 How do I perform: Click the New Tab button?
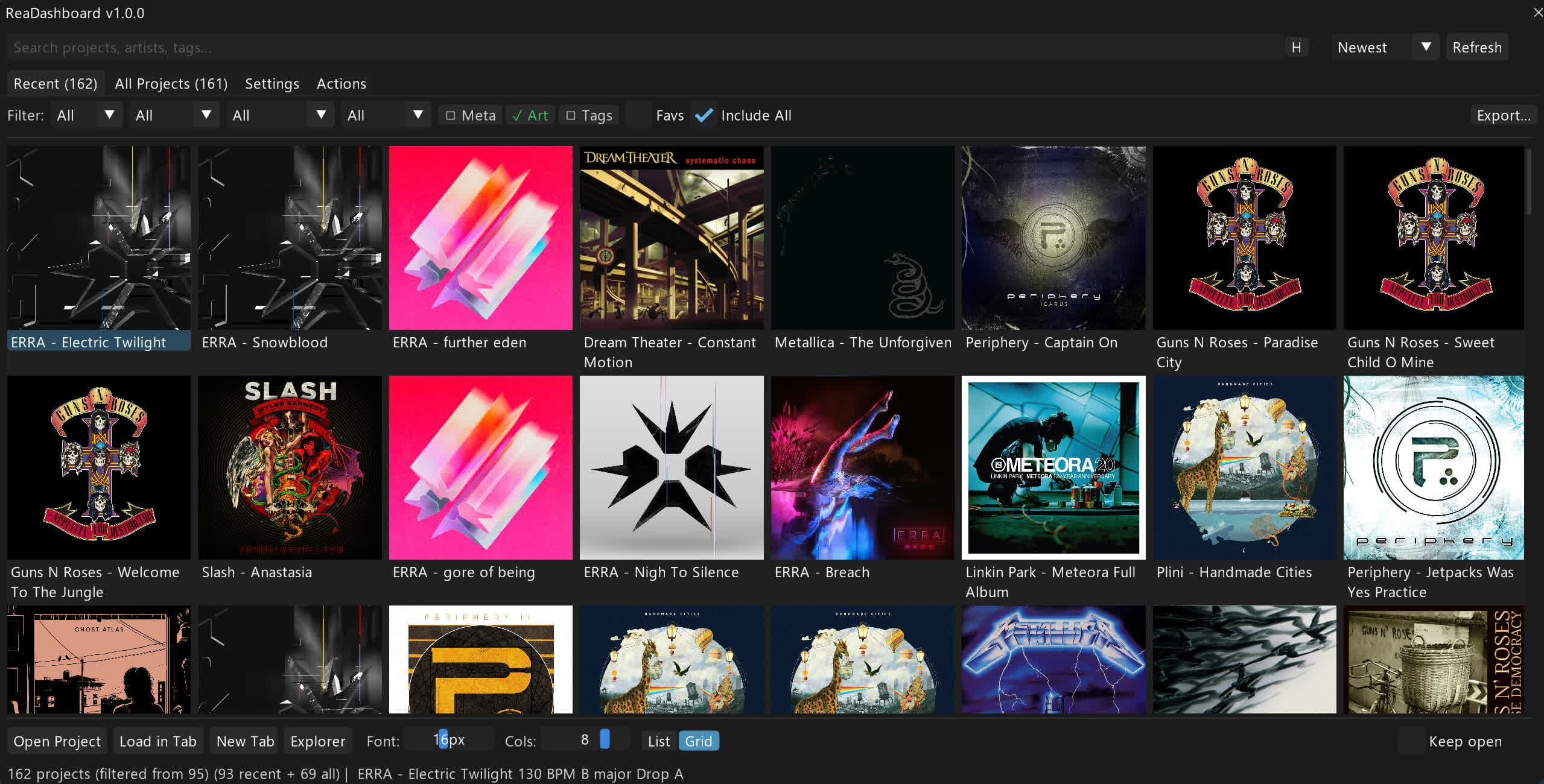point(245,741)
